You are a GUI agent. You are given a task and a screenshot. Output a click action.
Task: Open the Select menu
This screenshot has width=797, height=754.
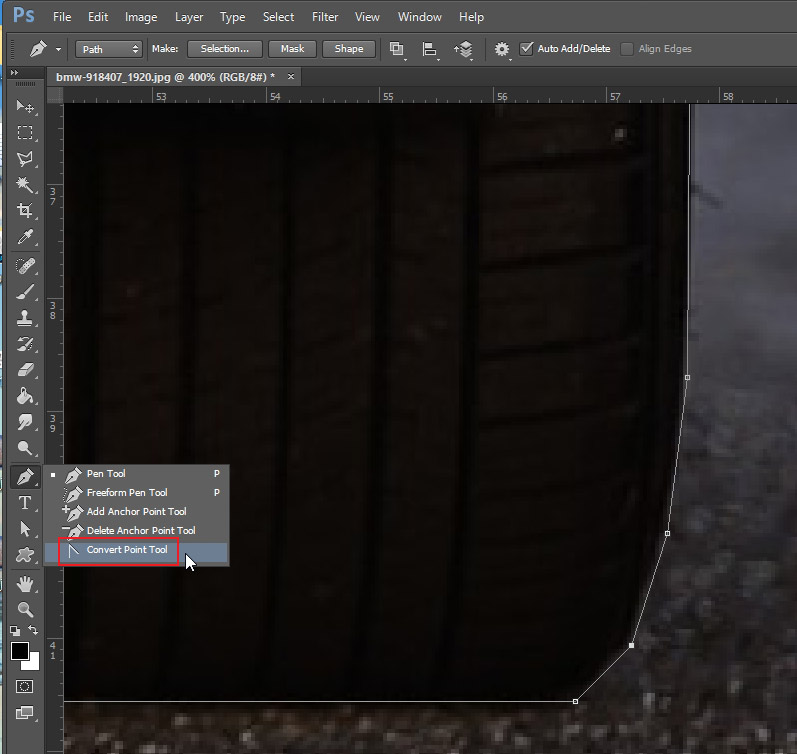coord(278,17)
